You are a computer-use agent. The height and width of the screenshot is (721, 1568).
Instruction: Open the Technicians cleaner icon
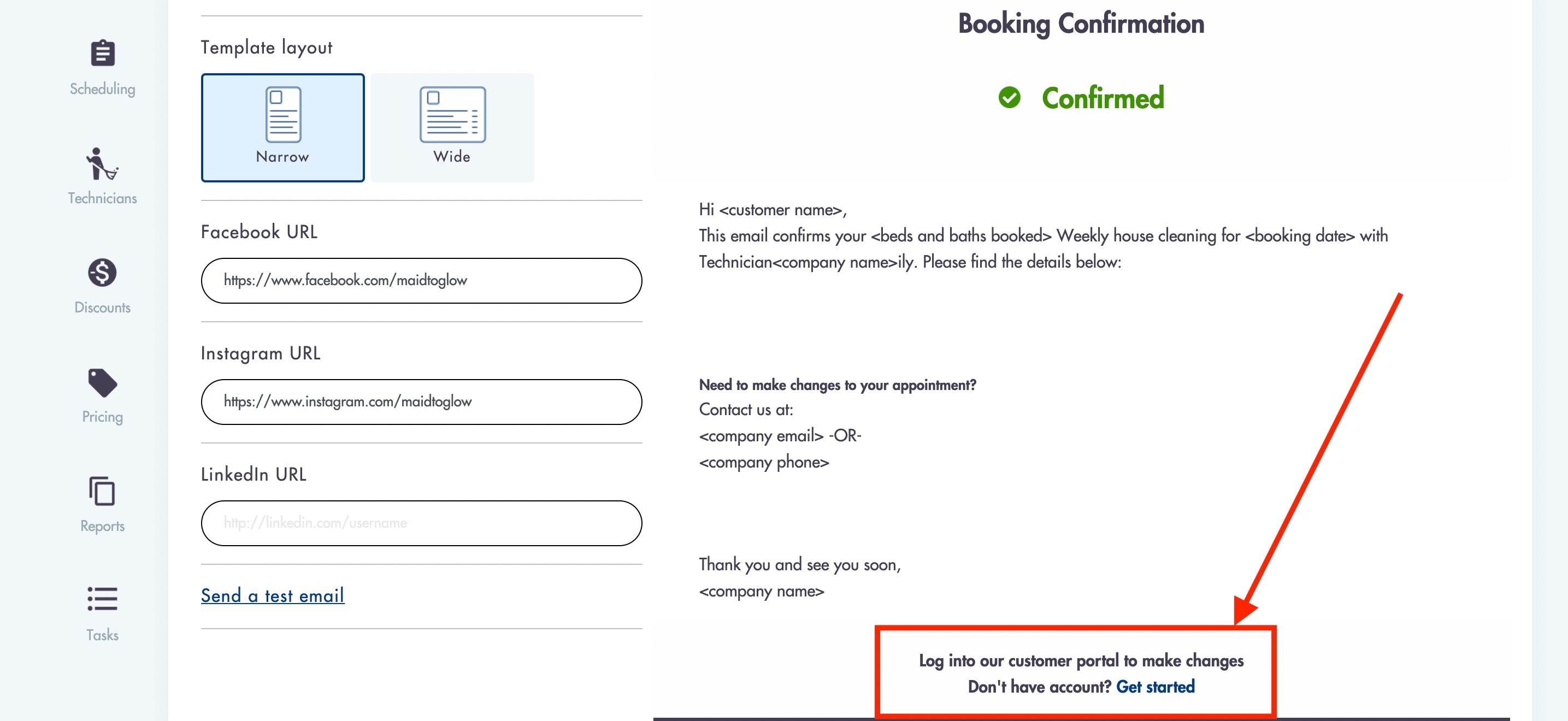[102, 163]
